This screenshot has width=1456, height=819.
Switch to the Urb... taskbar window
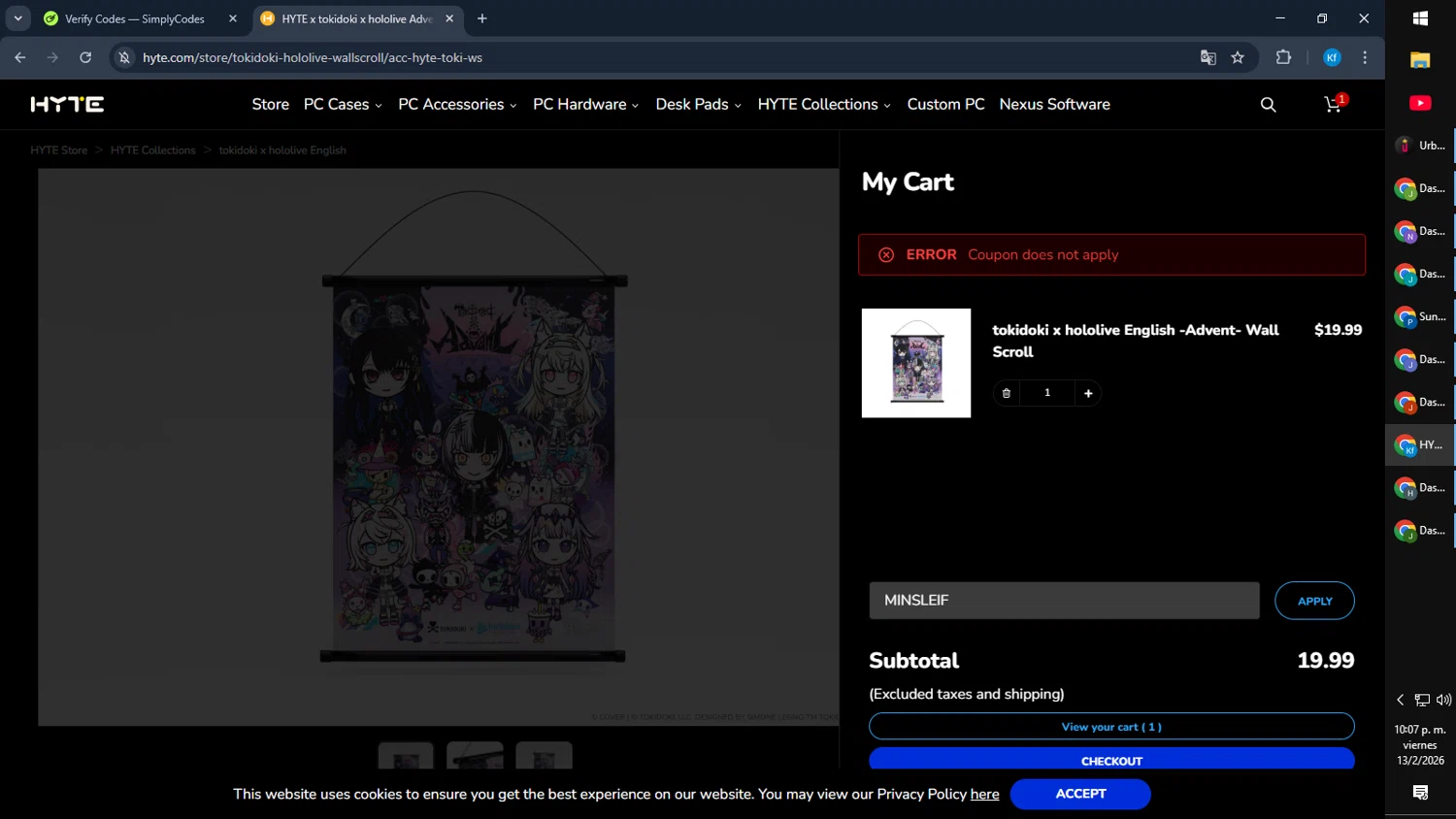click(1420, 146)
